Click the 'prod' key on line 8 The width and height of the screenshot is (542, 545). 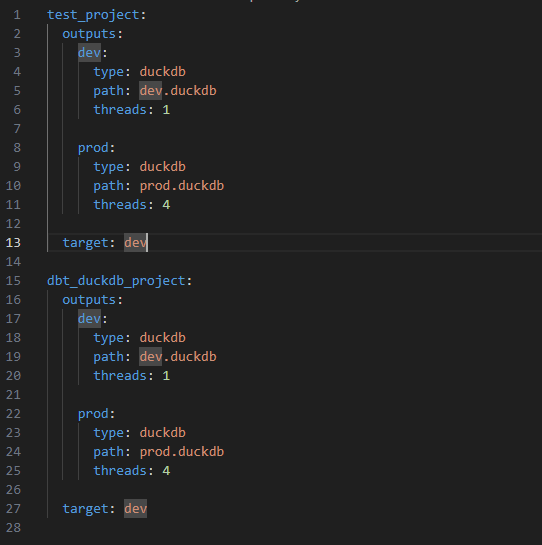[x=93, y=148]
